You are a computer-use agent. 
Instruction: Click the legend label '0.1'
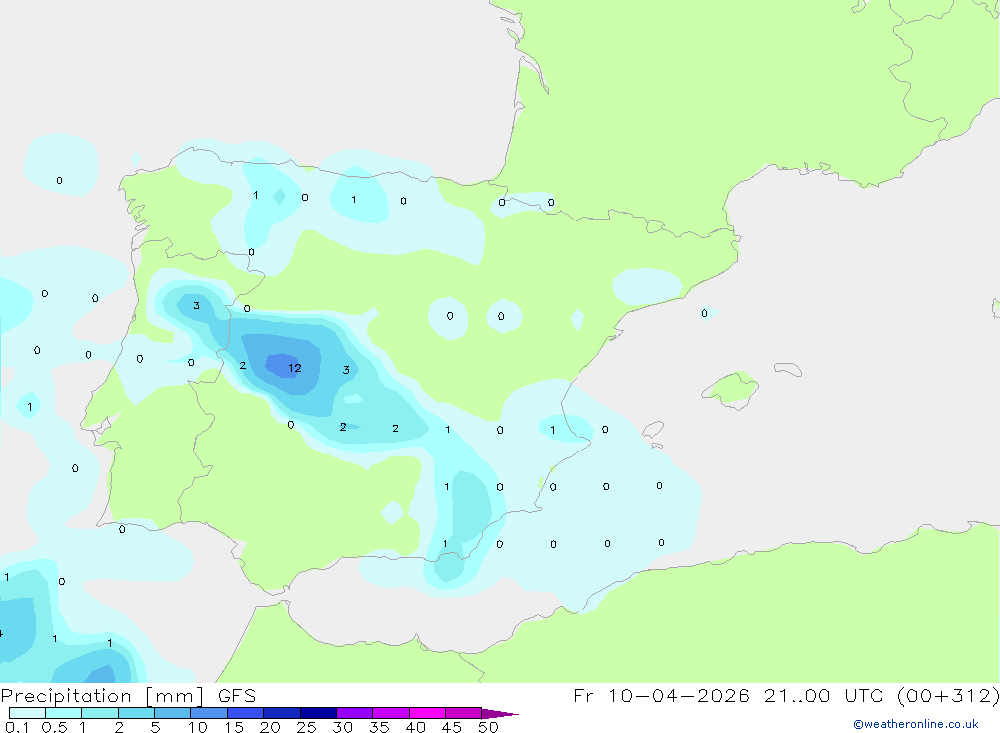click(x=17, y=727)
